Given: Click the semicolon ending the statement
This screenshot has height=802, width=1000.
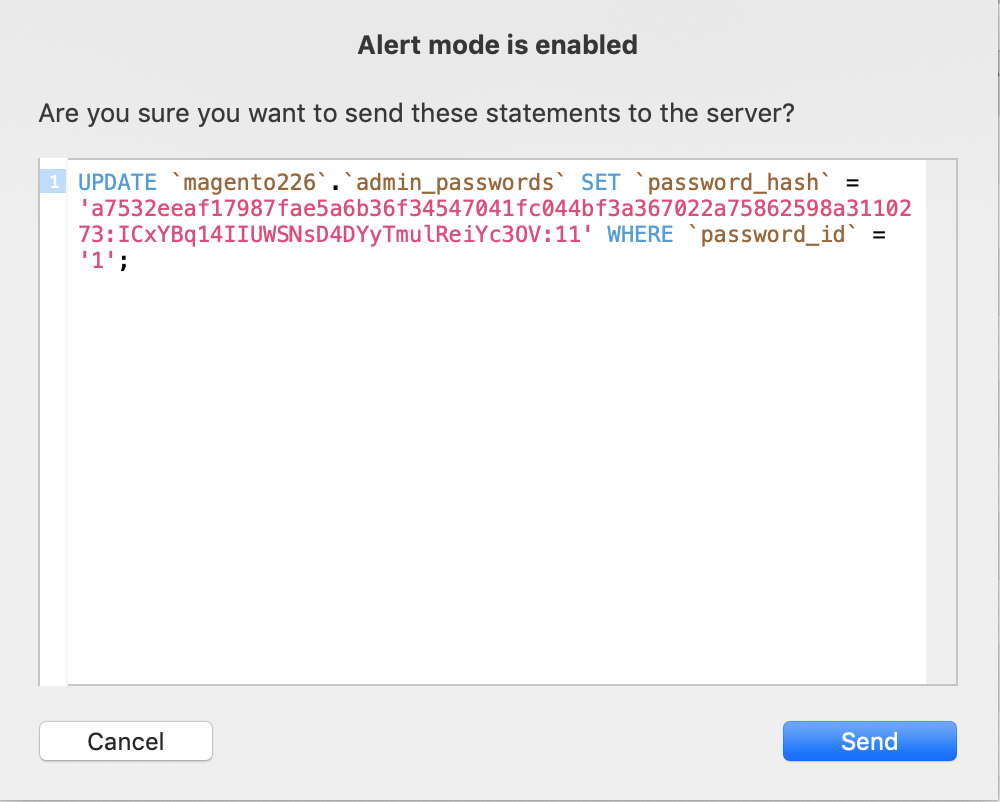Looking at the screenshot, I should [x=124, y=262].
